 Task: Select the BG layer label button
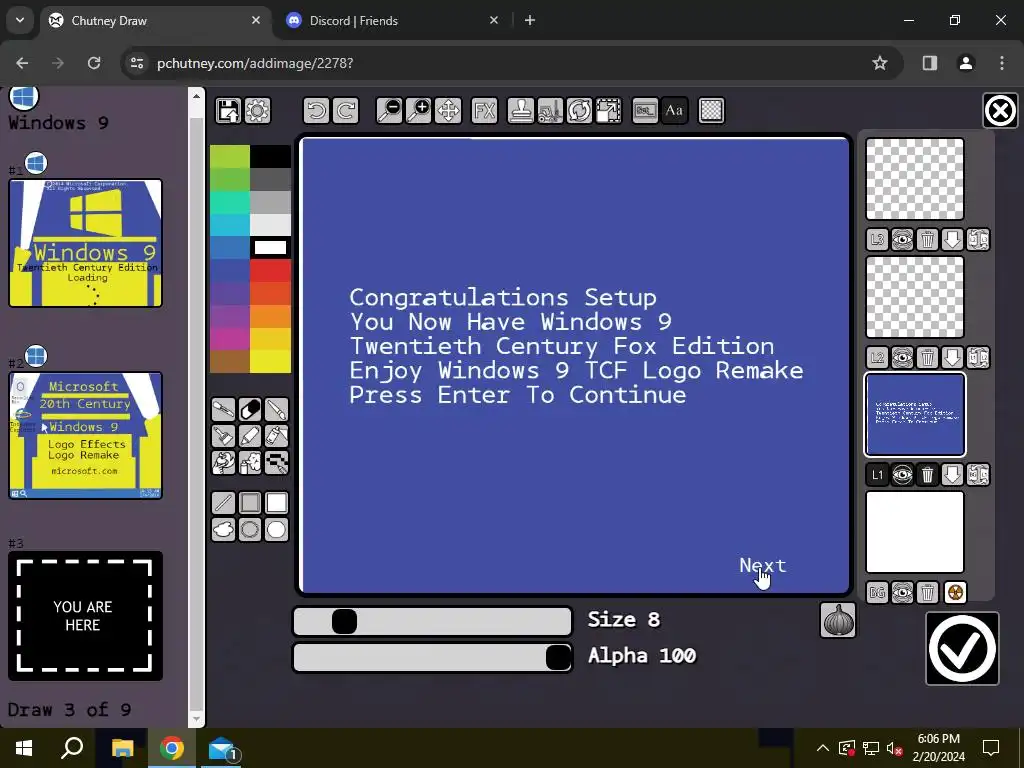[877, 593]
